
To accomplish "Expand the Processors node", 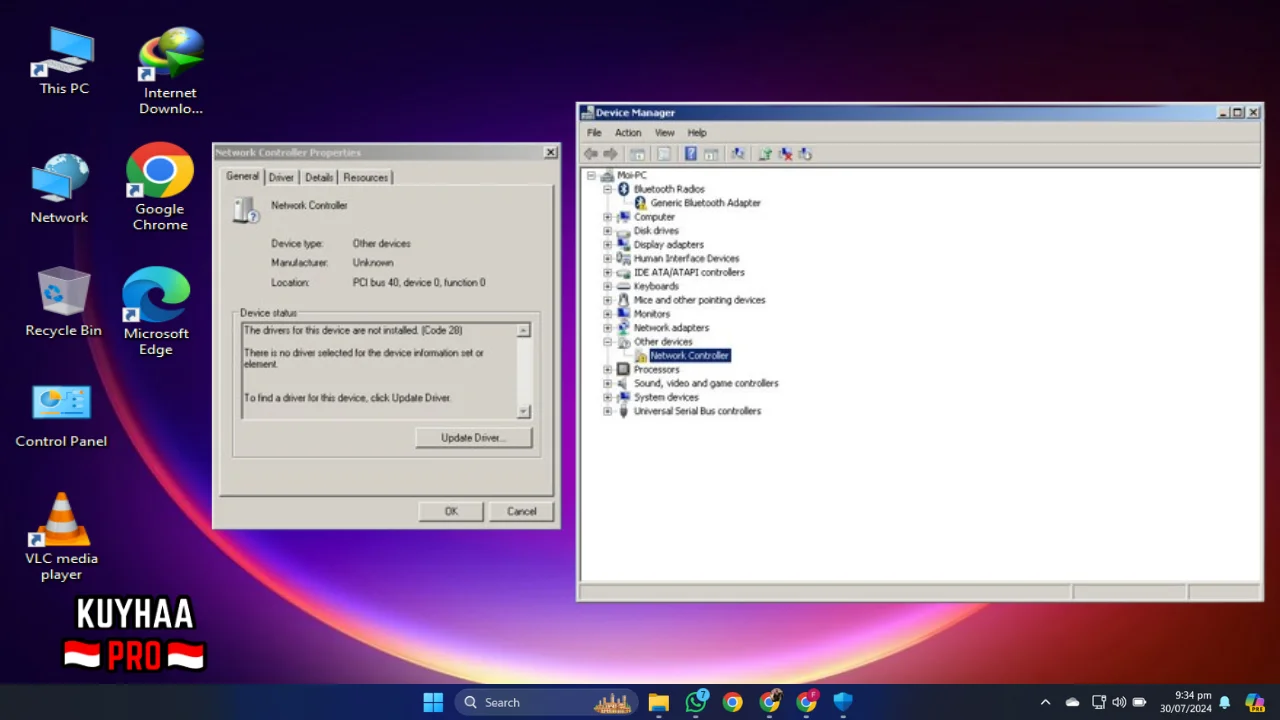I will (607, 370).
